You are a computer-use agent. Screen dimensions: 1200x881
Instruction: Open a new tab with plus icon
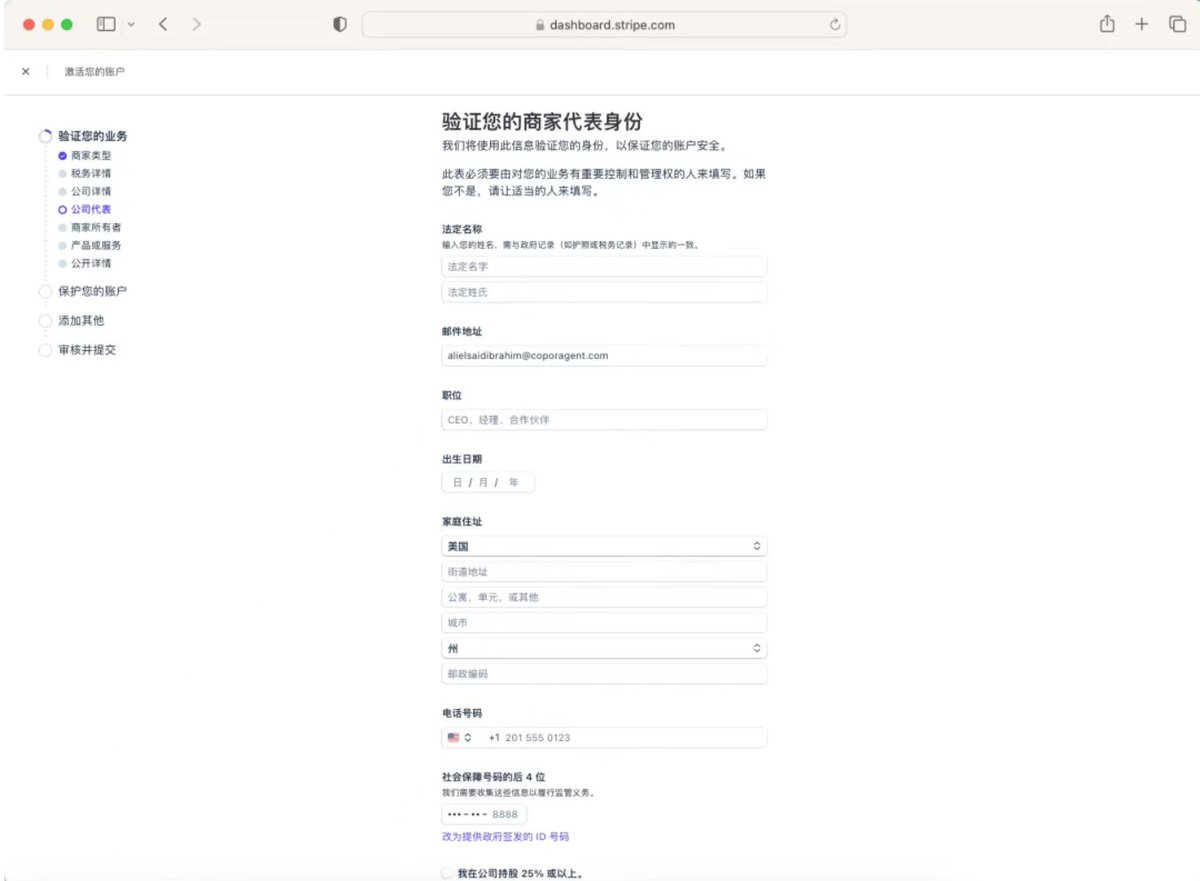coord(1142,25)
